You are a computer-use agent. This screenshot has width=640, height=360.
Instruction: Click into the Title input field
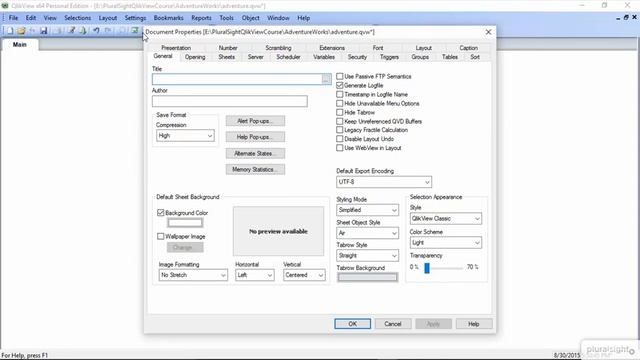point(237,79)
